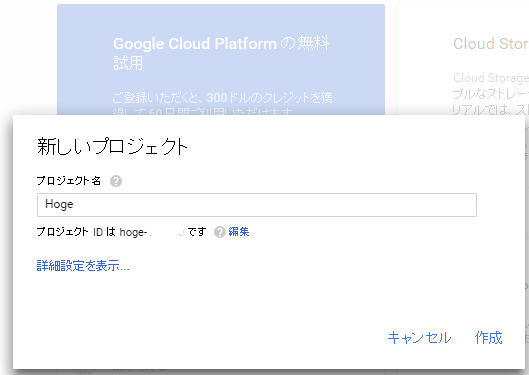This screenshot has width=529, height=375.
Task: Click Google Cloud Platform の無料試用 card heading
Action: coord(221,53)
